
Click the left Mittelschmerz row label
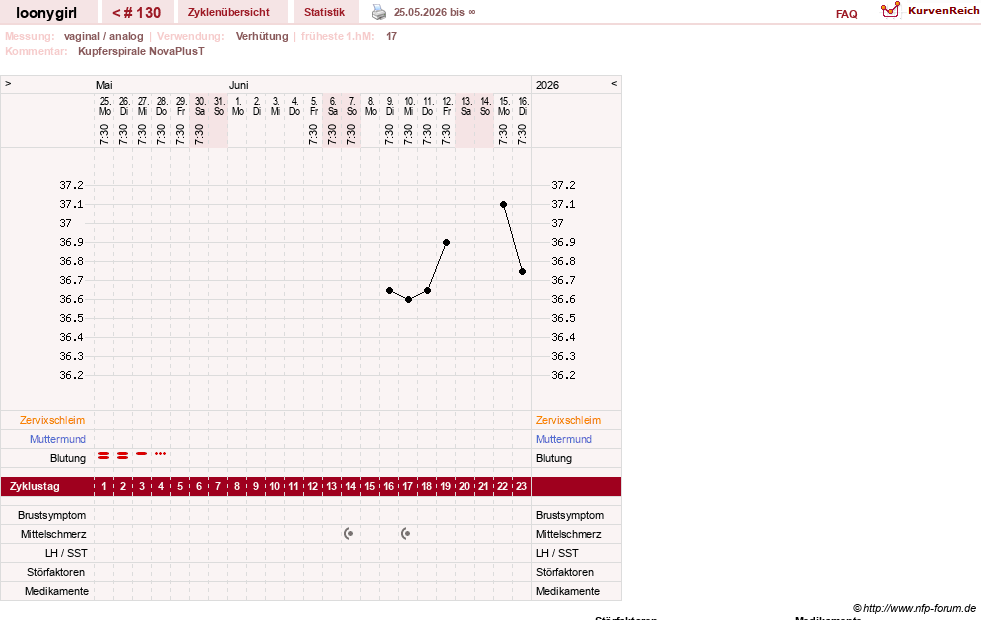click(54, 534)
